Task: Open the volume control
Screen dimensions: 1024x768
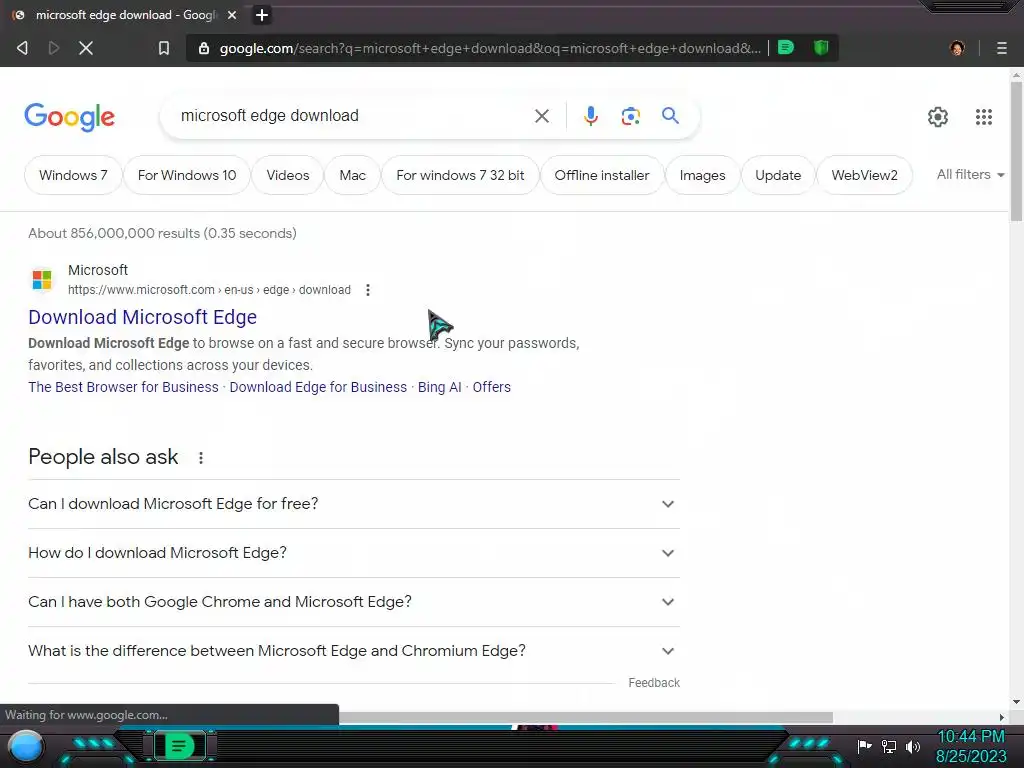Action: 912,746
